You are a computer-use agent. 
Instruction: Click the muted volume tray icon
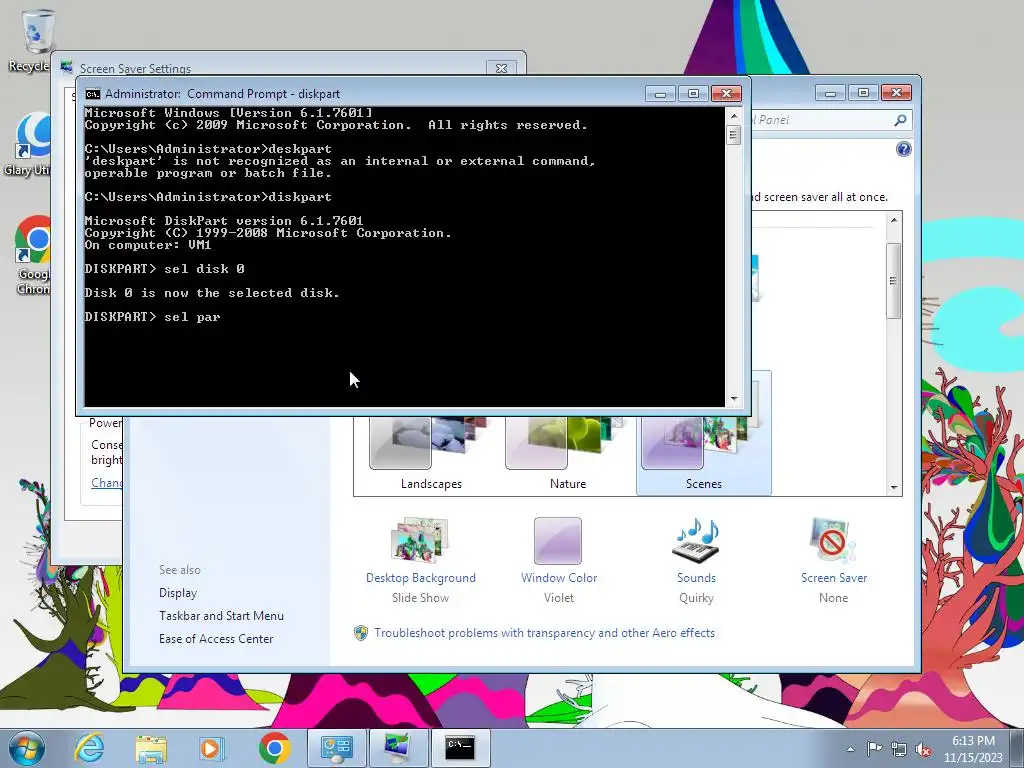click(923, 750)
